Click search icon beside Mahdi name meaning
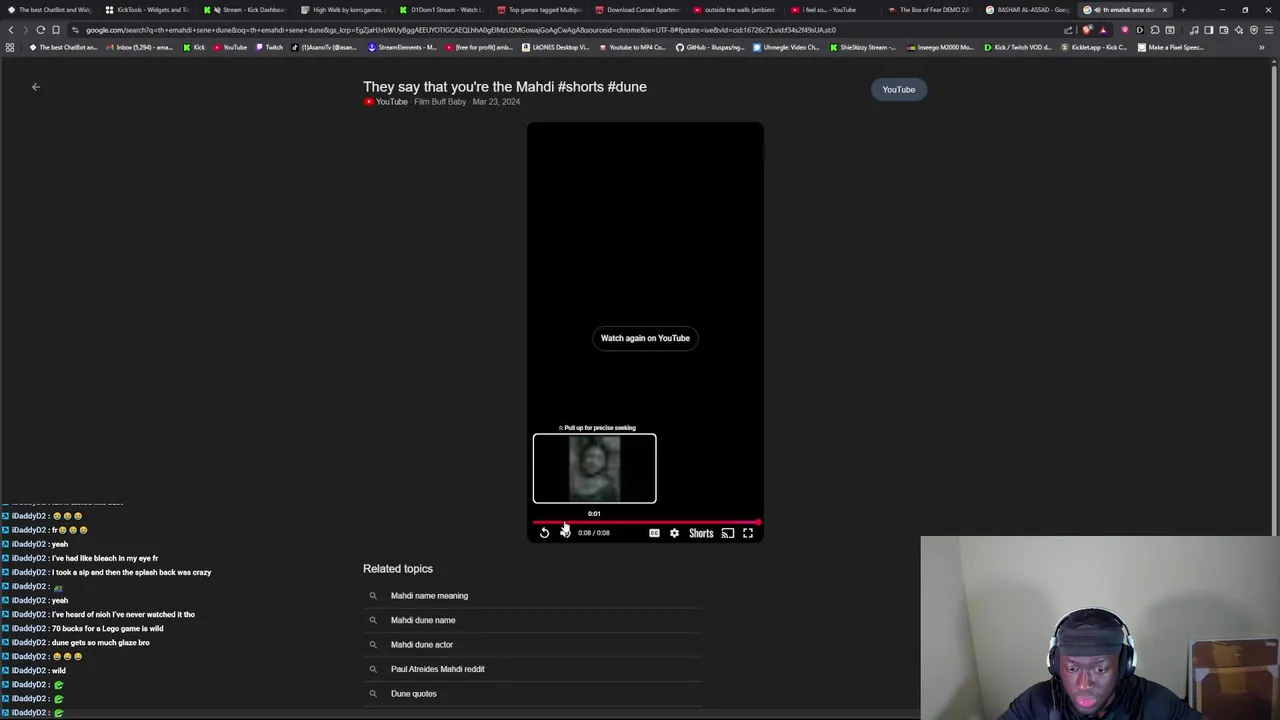 (373, 596)
